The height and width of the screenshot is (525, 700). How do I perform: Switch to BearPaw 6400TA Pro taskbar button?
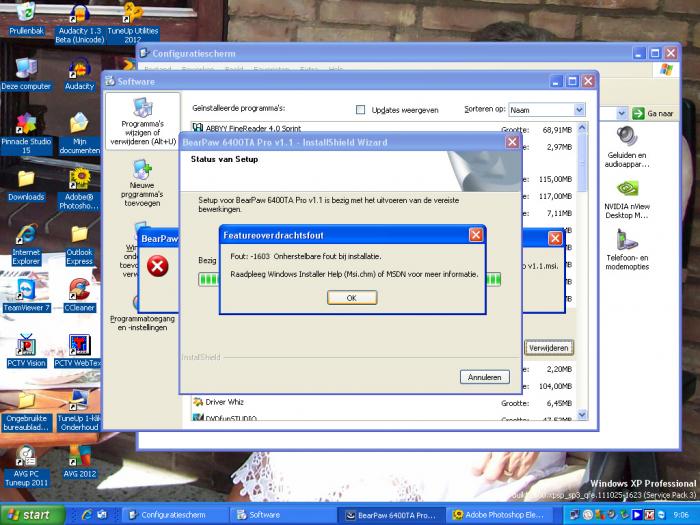(x=390, y=515)
